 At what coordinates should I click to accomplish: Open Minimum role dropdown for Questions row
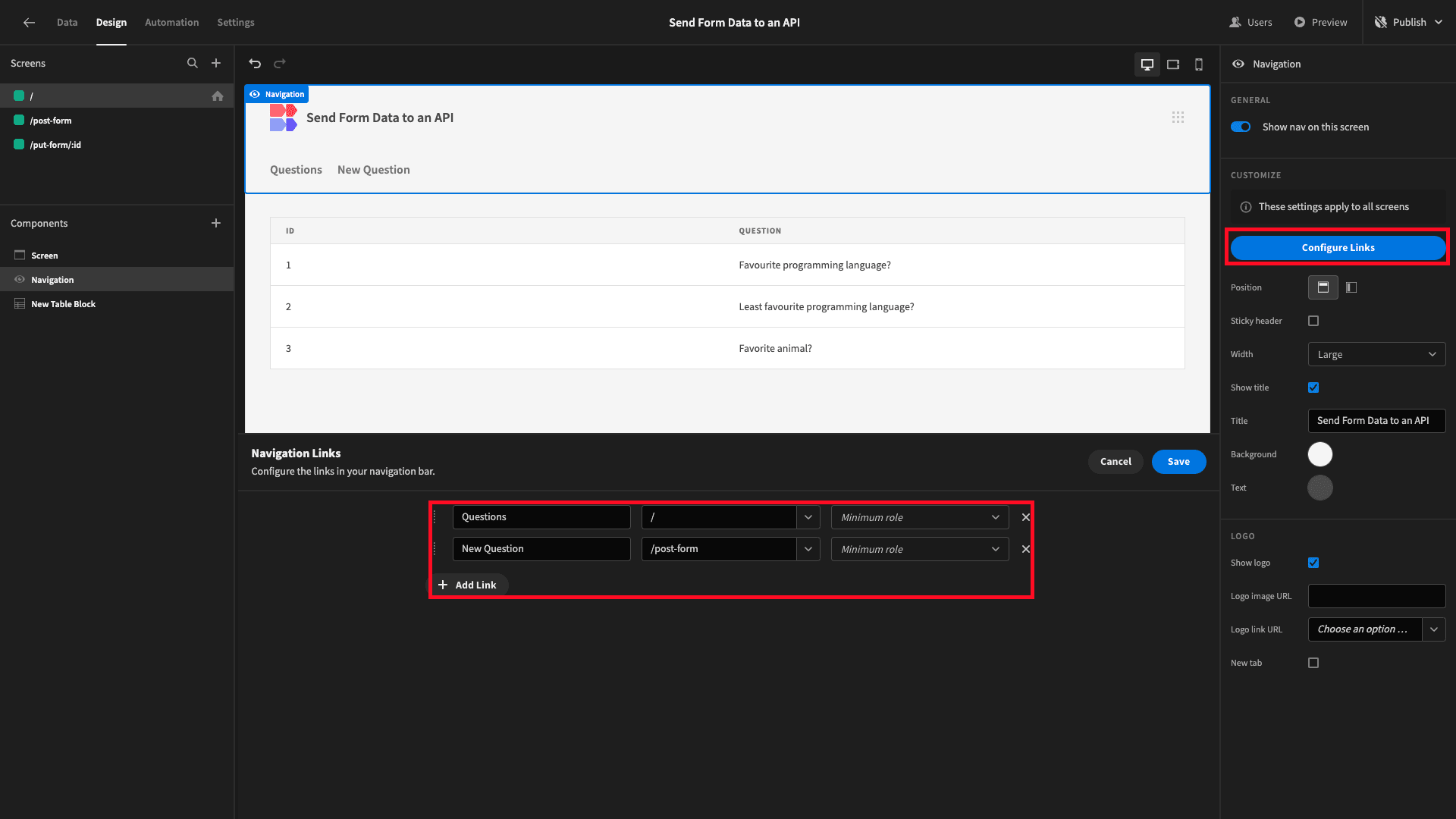[920, 517]
